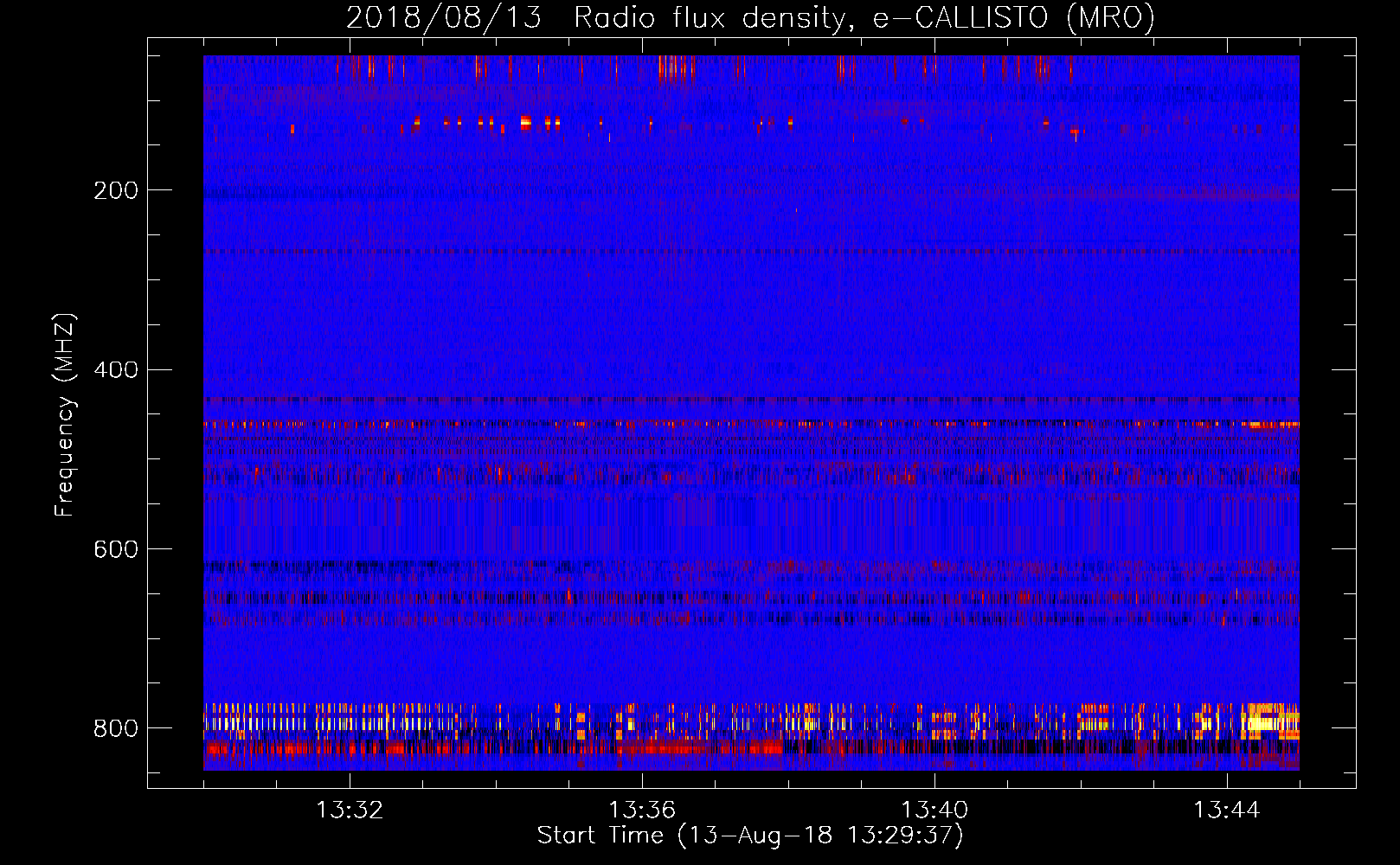Click the 13:40 time tick label
Viewport: 1400px width, 865px height.
934,811
